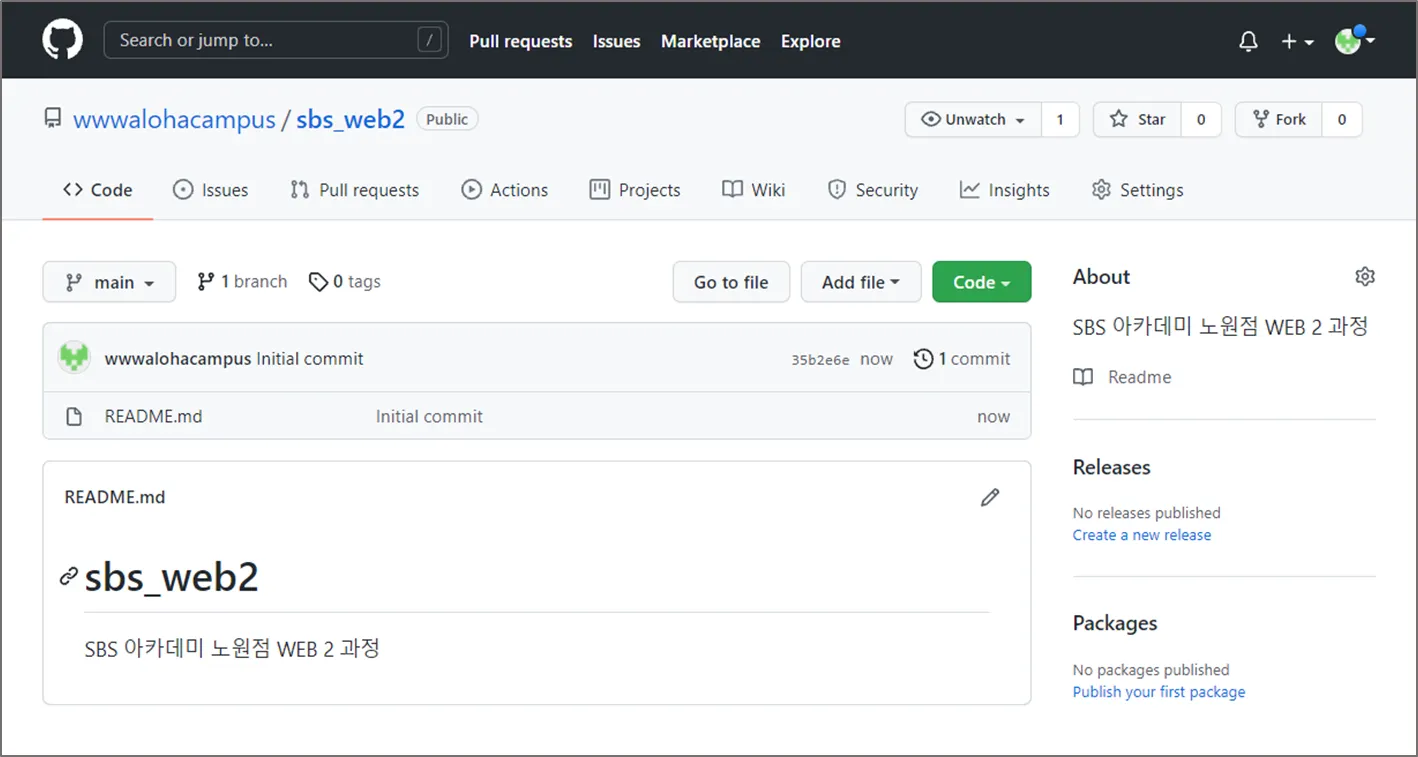Open the user avatar menu
Image resolution: width=1418 pixels, height=757 pixels.
1355,40
